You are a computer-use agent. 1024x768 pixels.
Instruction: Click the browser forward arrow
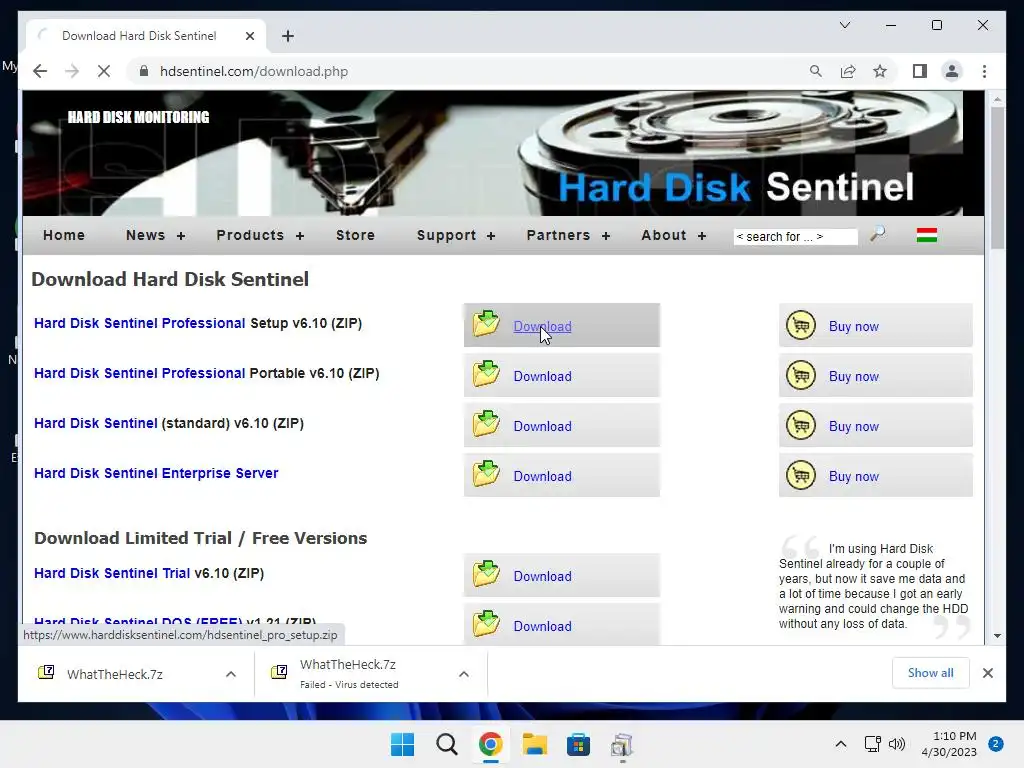point(72,71)
